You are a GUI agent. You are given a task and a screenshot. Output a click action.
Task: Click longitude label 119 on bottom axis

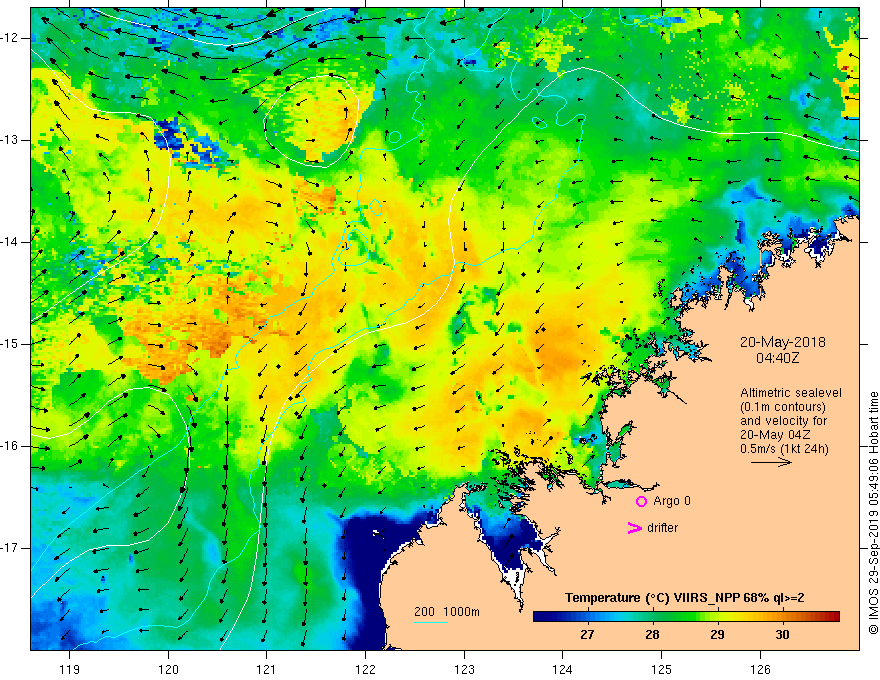coord(70,669)
